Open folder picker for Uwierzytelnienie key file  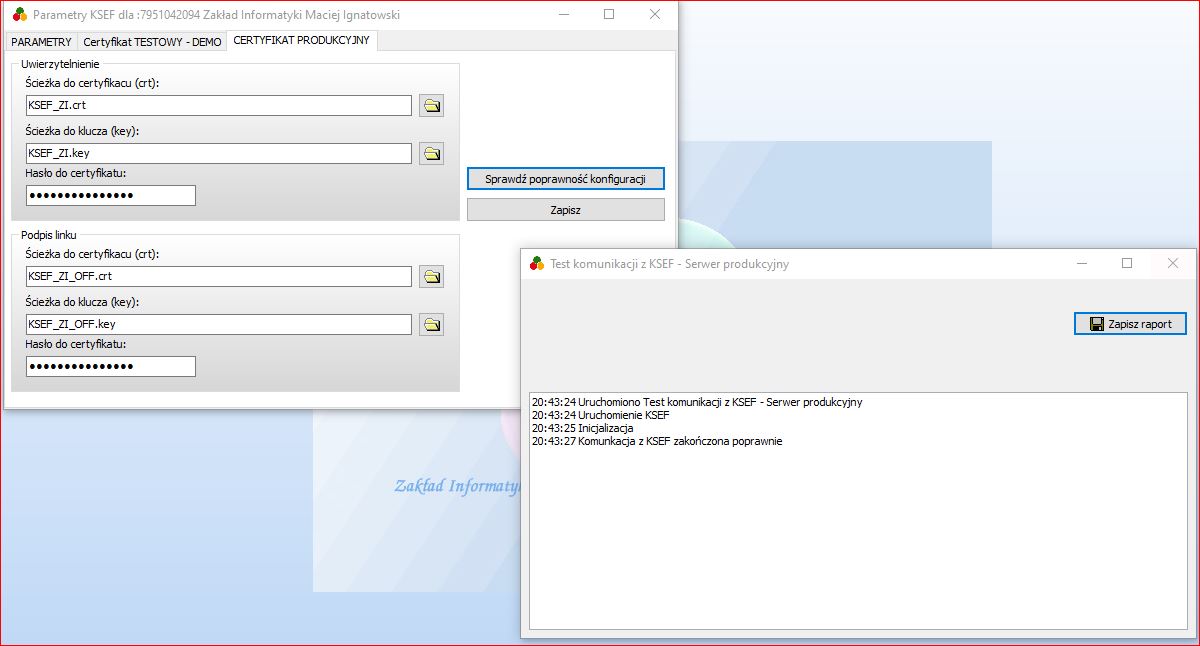[x=431, y=154]
